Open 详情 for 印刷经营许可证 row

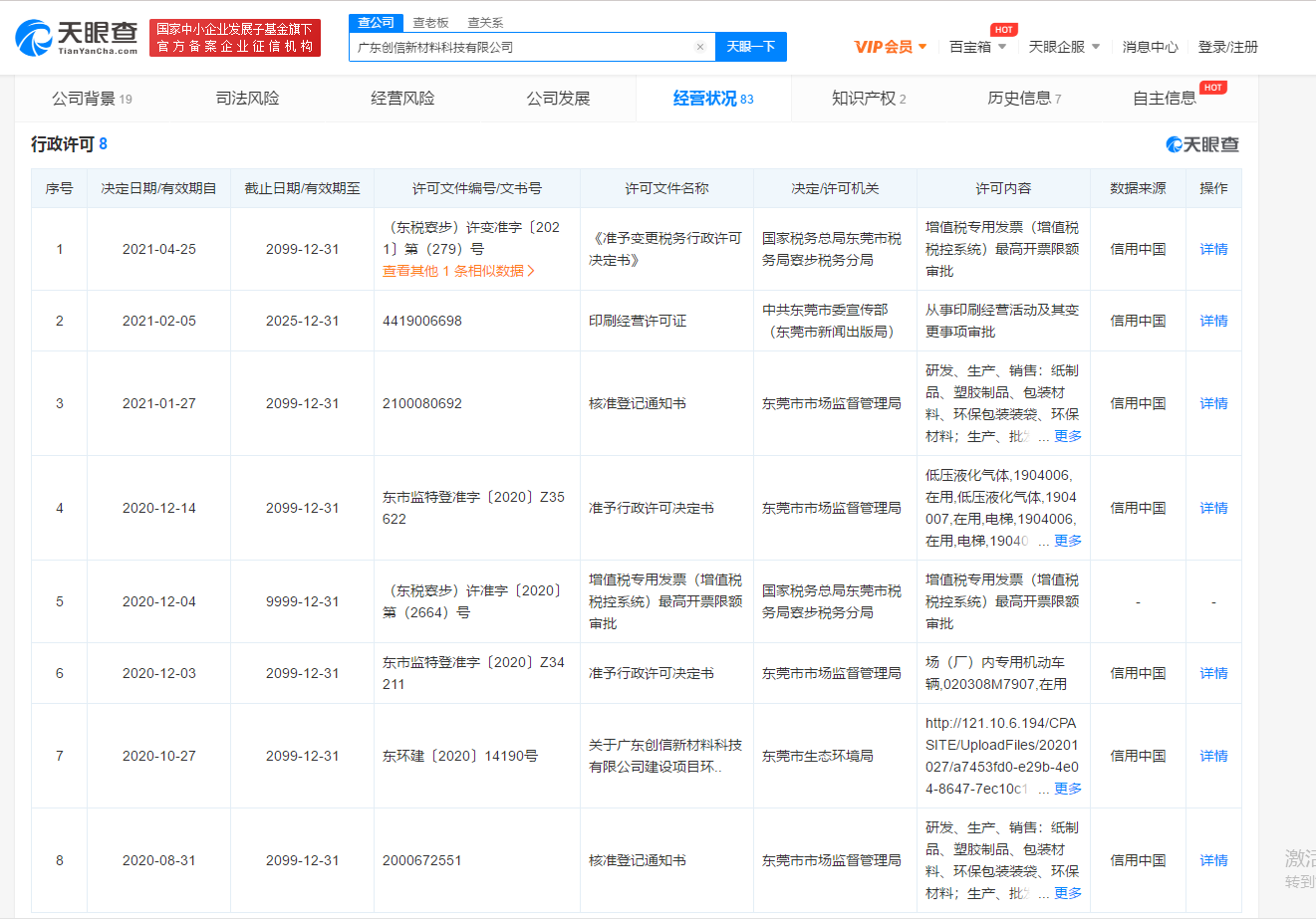pyautogui.click(x=1213, y=321)
